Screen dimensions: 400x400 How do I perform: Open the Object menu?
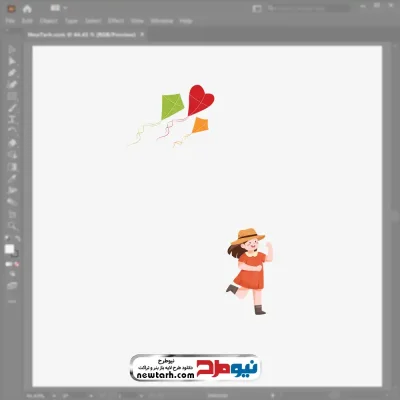49,21
